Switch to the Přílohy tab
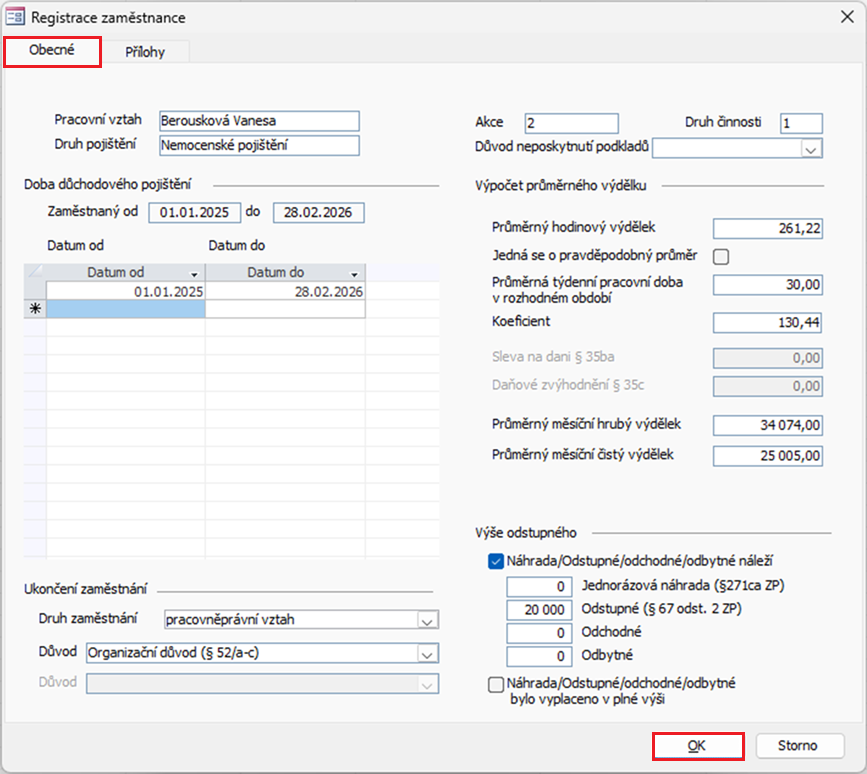The image size is (867, 774). tap(146, 52)
